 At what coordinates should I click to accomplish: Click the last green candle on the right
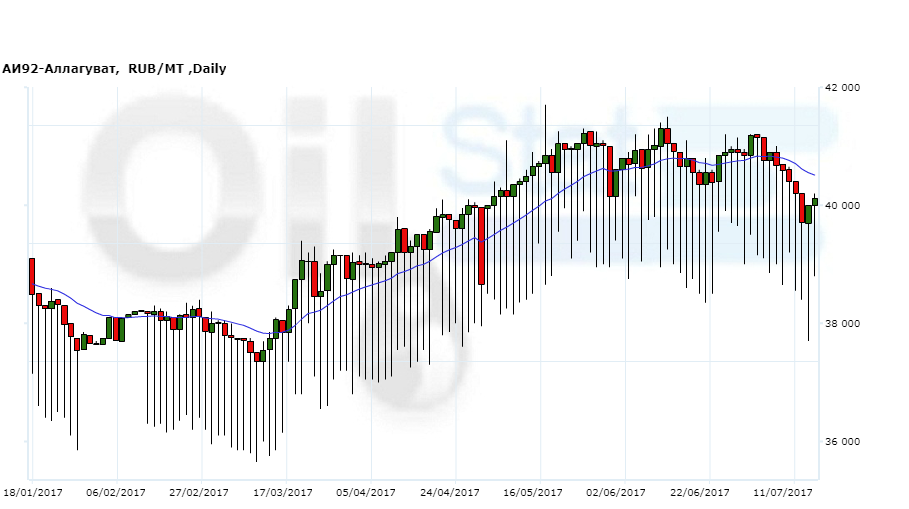pos(815,202)
